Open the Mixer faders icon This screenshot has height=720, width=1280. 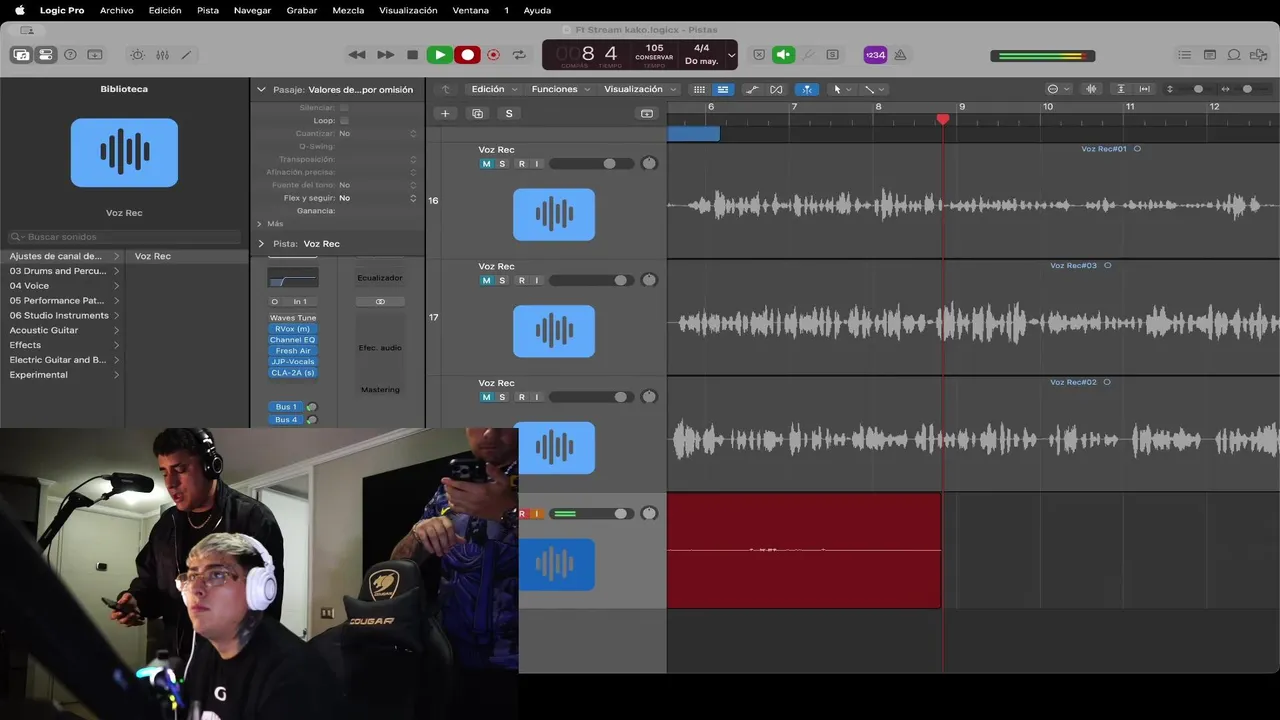click(x=162, y=55)
